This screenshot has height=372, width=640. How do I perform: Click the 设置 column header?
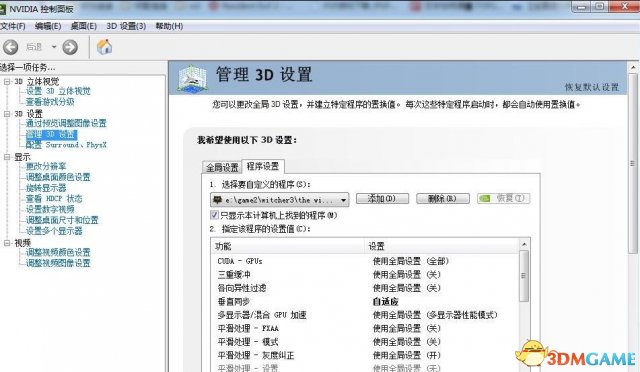(441, 246)
